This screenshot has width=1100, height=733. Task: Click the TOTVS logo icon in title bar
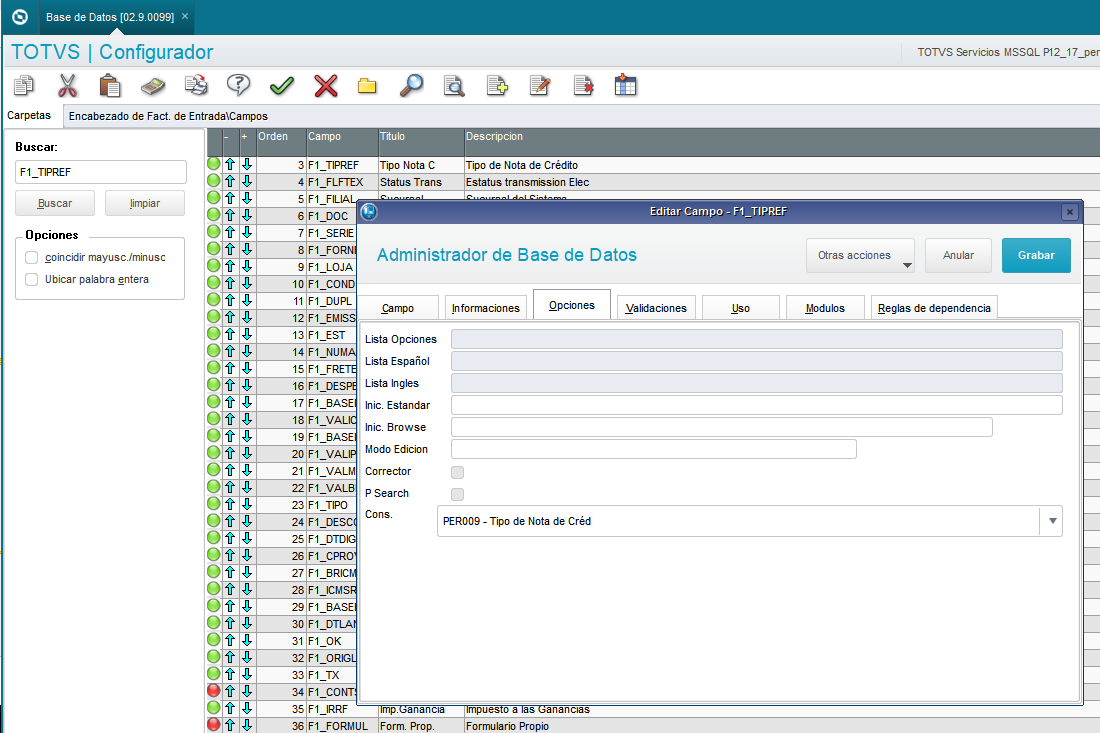pos(20,17)
